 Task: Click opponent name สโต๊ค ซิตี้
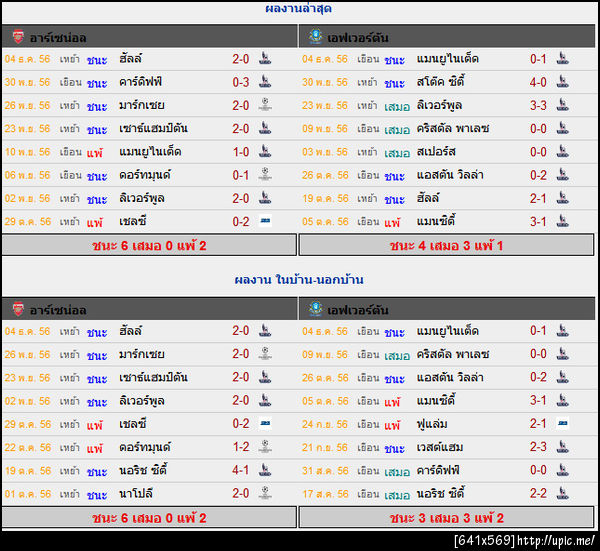440,82
